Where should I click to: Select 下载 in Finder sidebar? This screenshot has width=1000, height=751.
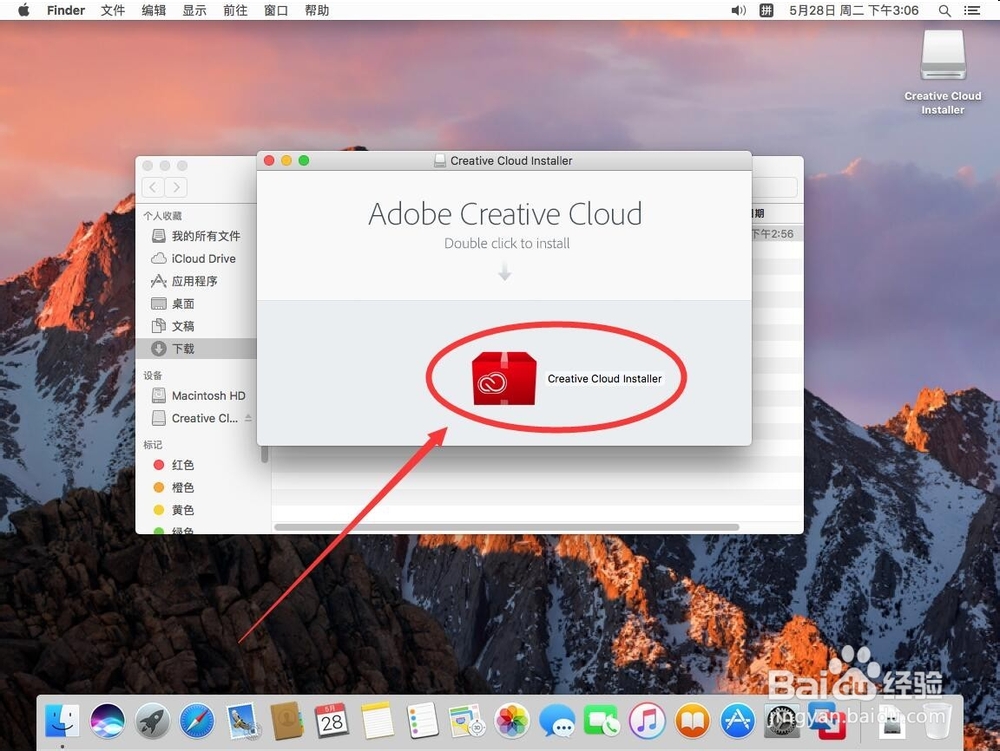point(196,349)
